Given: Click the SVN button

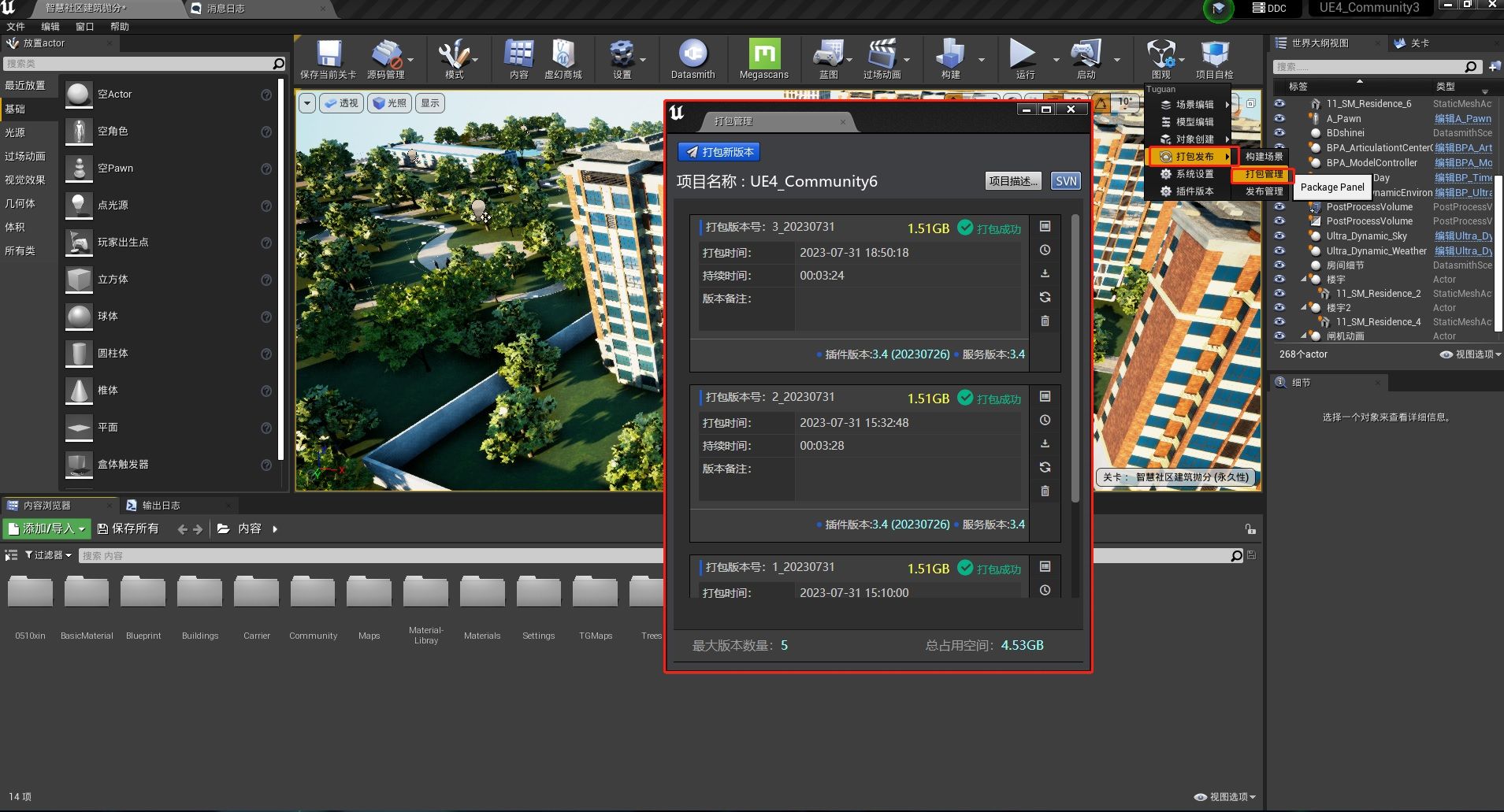Looking at the screenshot, I should pos(1066,181).
